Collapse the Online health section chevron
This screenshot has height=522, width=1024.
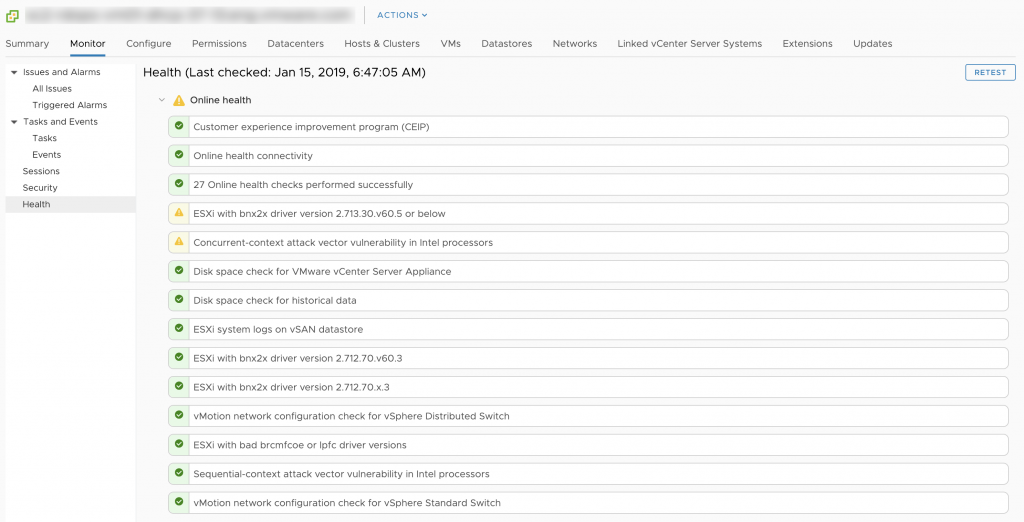[x=161, y=100]
